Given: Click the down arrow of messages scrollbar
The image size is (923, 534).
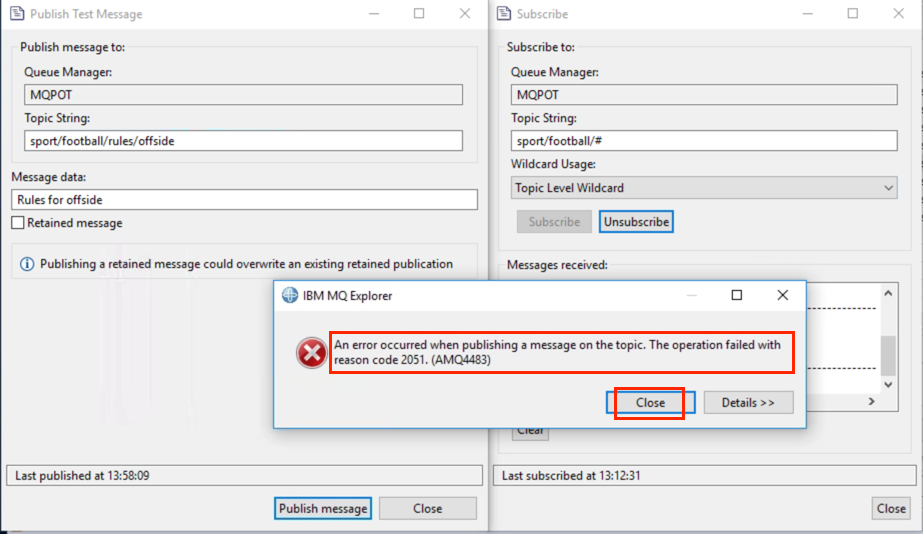Looking at the screenshot, I should tap(888, 384).
